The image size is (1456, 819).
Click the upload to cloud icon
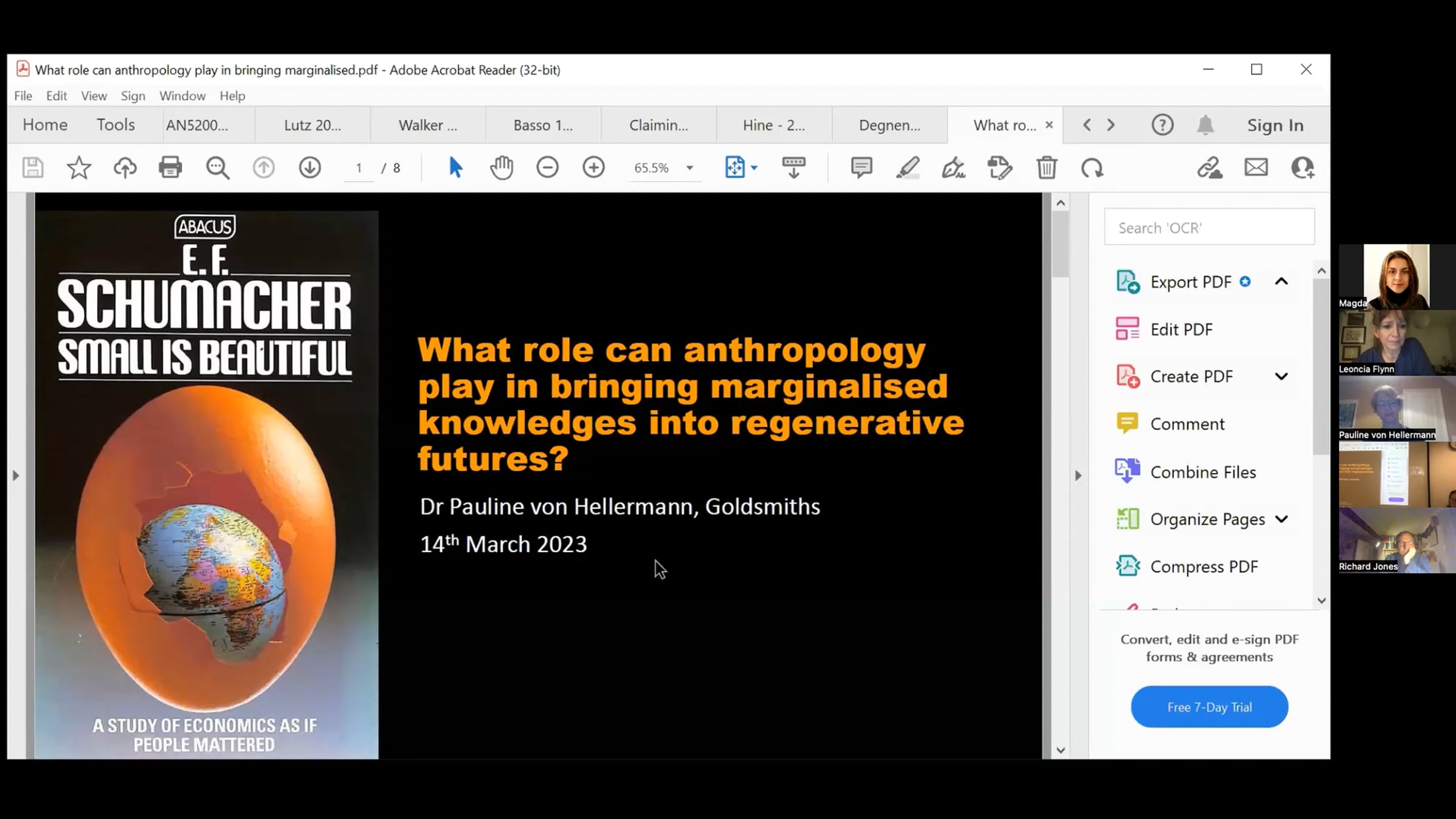tap(125, 167)
